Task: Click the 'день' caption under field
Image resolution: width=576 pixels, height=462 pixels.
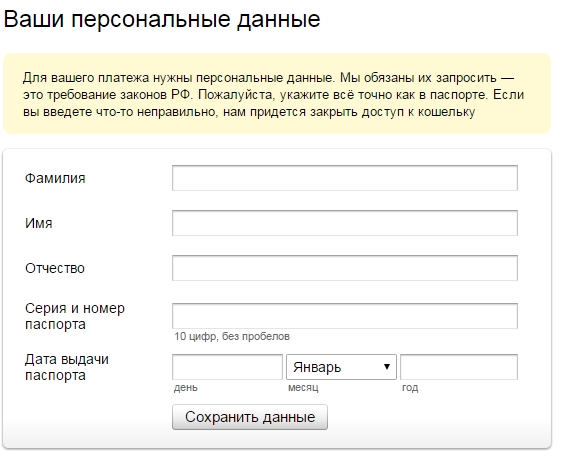Action: click(186, 388)
